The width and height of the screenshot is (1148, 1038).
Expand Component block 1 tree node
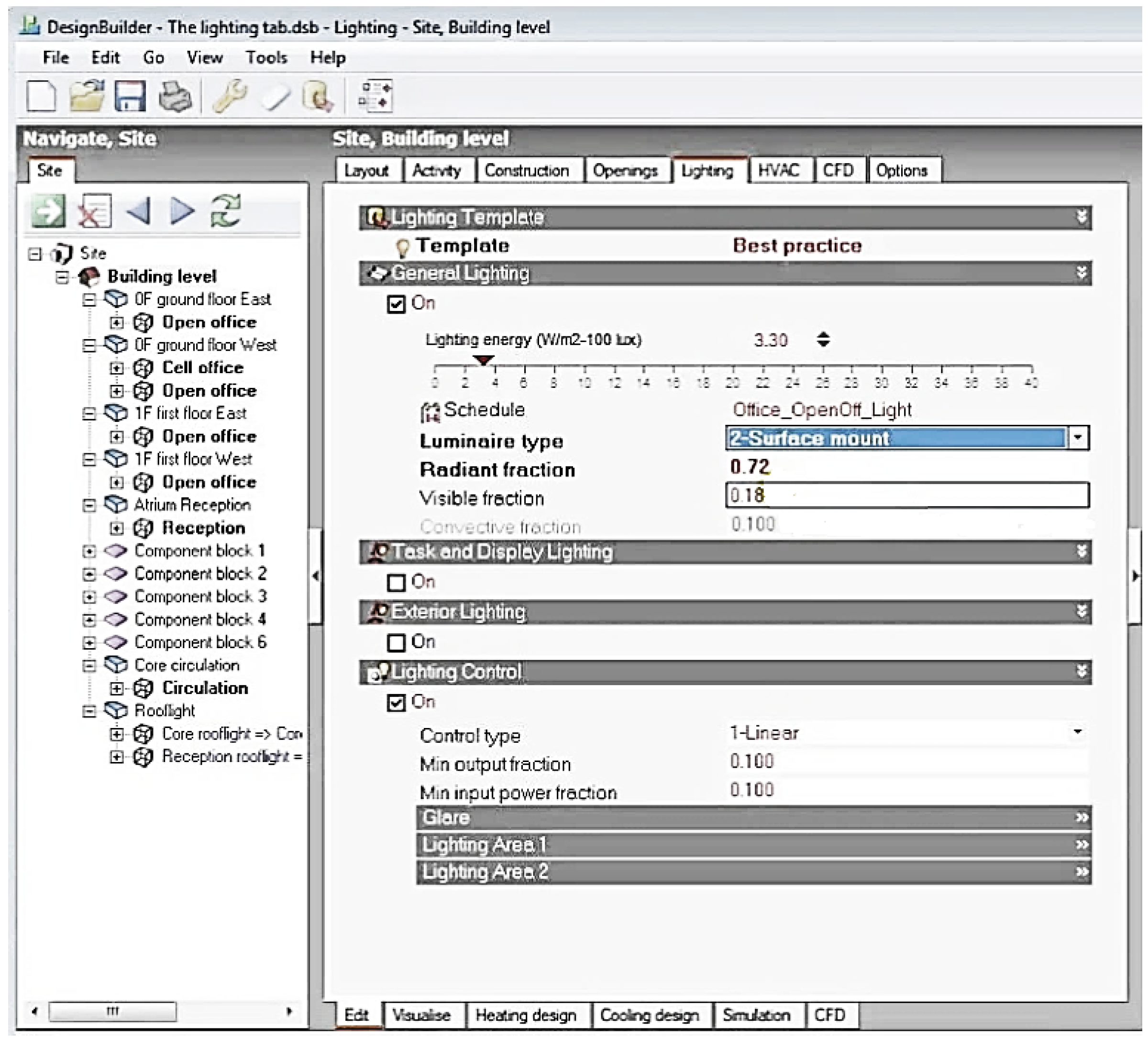point(89,551)
